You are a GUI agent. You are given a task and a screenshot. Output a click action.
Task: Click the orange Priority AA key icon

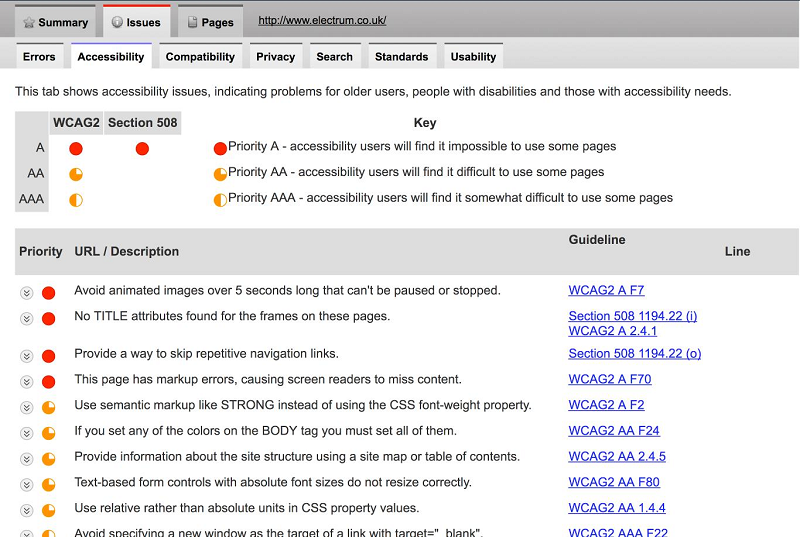(220, 174)
